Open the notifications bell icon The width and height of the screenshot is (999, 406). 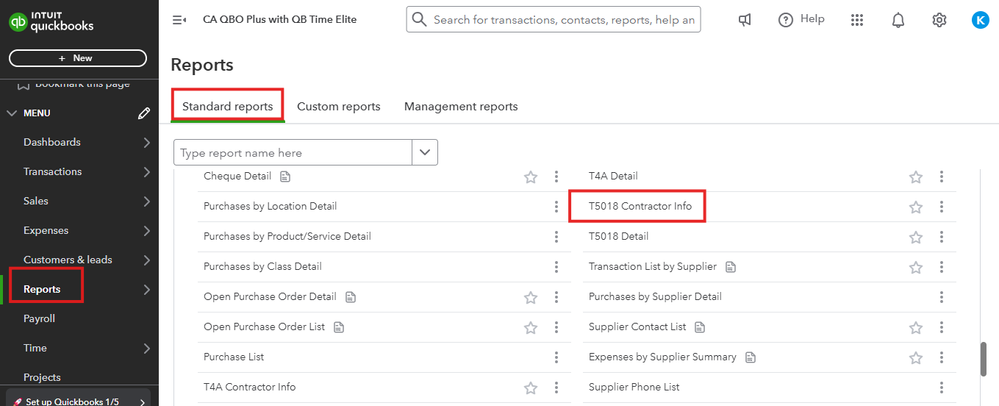[898, 20]
